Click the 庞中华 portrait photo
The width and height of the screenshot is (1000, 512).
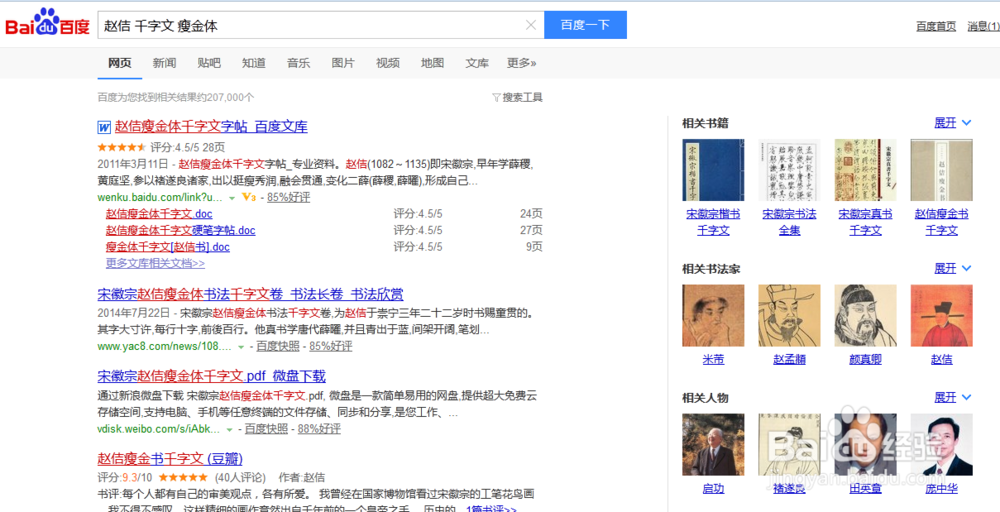pos(941,444)
